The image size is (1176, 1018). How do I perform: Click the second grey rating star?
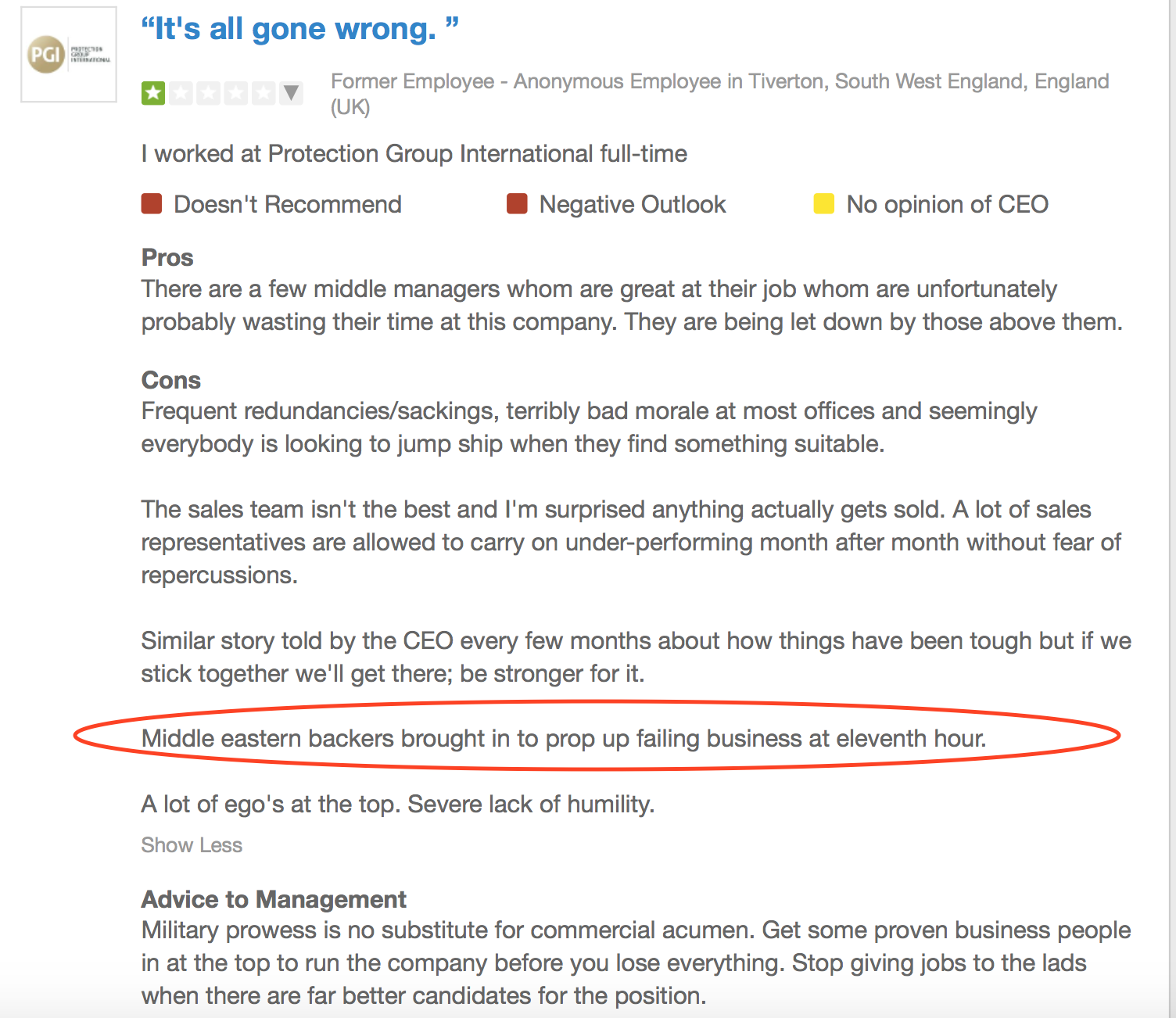[181, 93]
